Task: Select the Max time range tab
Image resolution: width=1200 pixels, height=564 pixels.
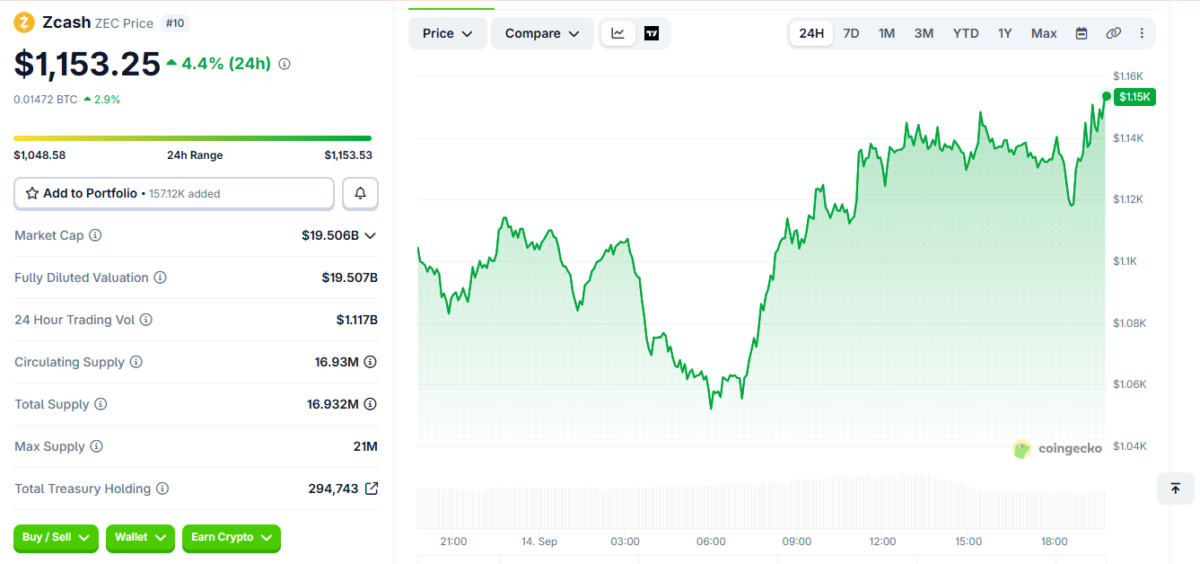Action: pos(1044,33)
